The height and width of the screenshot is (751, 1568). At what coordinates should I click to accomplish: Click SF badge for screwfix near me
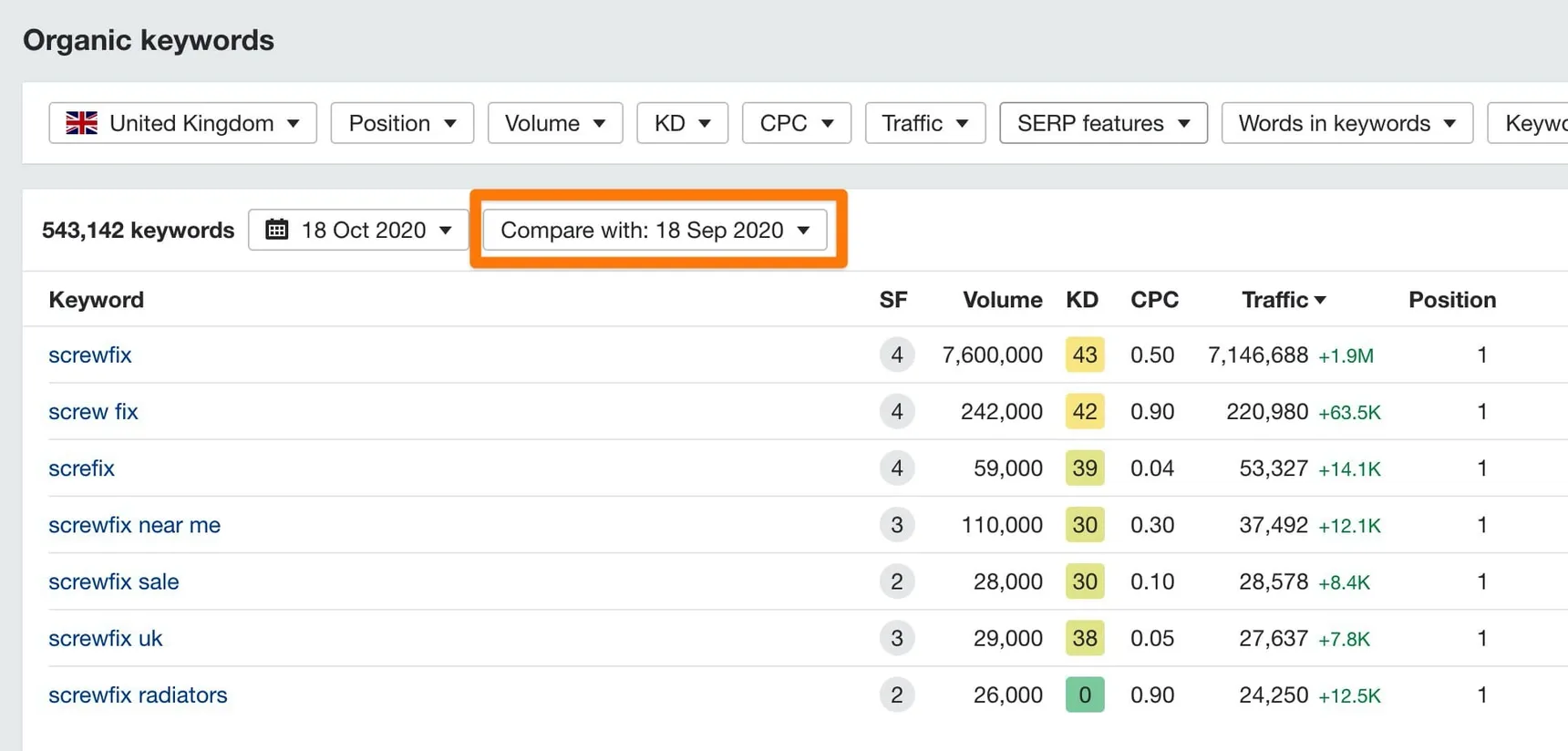click(897, 525)
